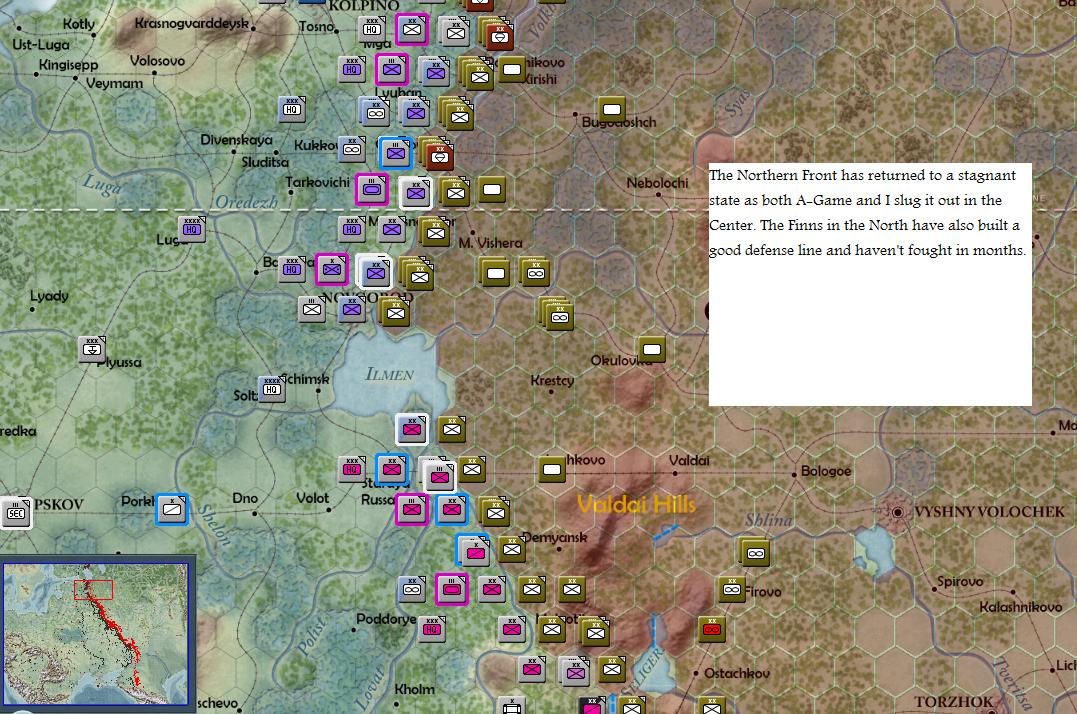Click the Spirovo town label
The width and height of the screenshot is (1077, 714).
point(960,582)
